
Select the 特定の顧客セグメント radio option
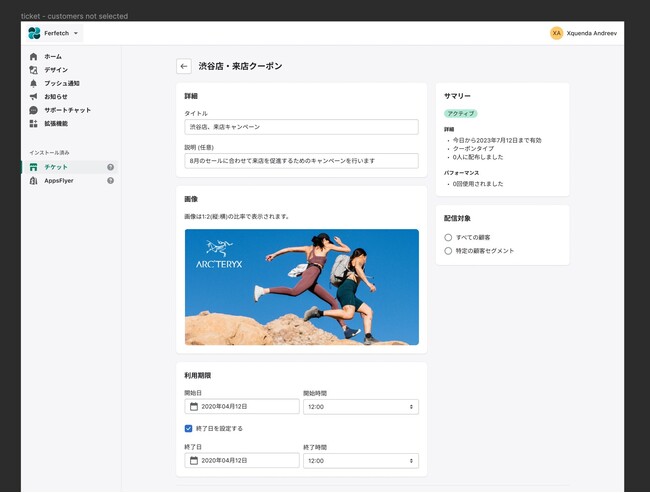pos(448,251)
